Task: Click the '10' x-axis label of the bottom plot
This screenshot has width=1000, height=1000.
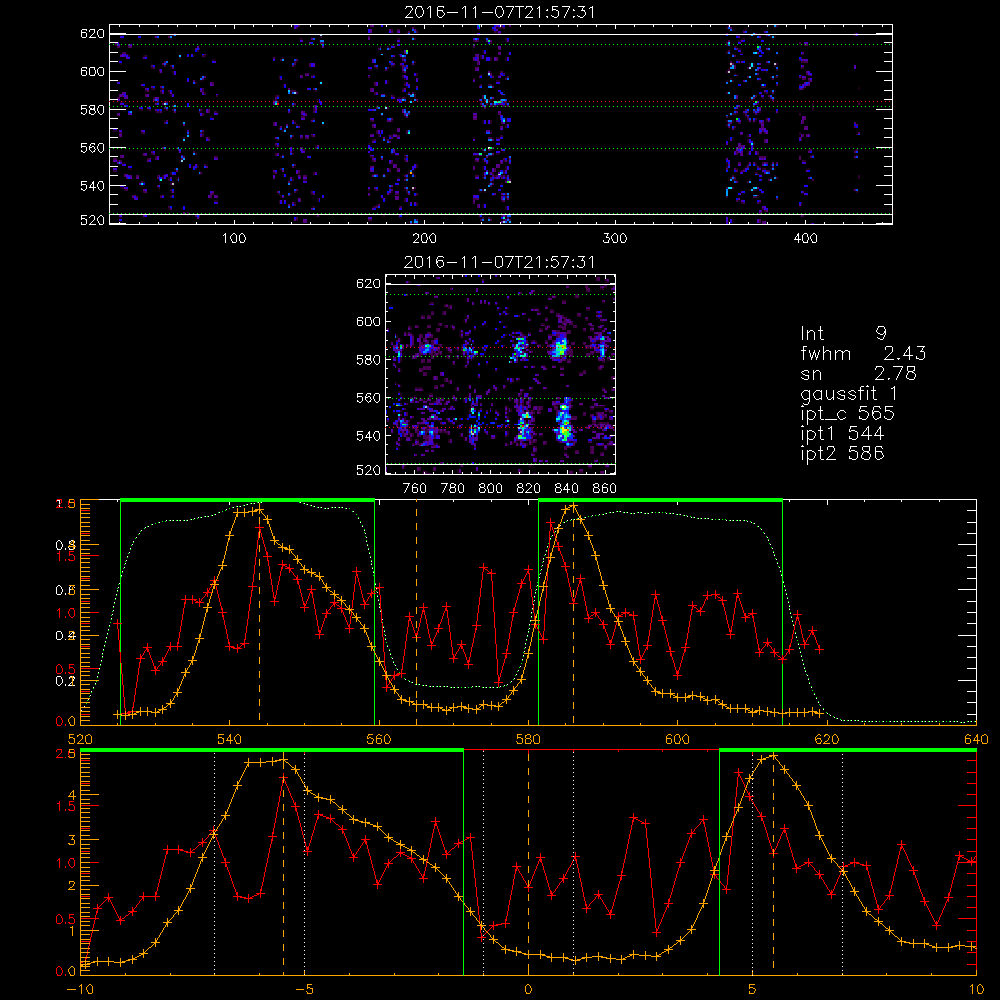Action: pyautogui.click(x=976, y=990)
